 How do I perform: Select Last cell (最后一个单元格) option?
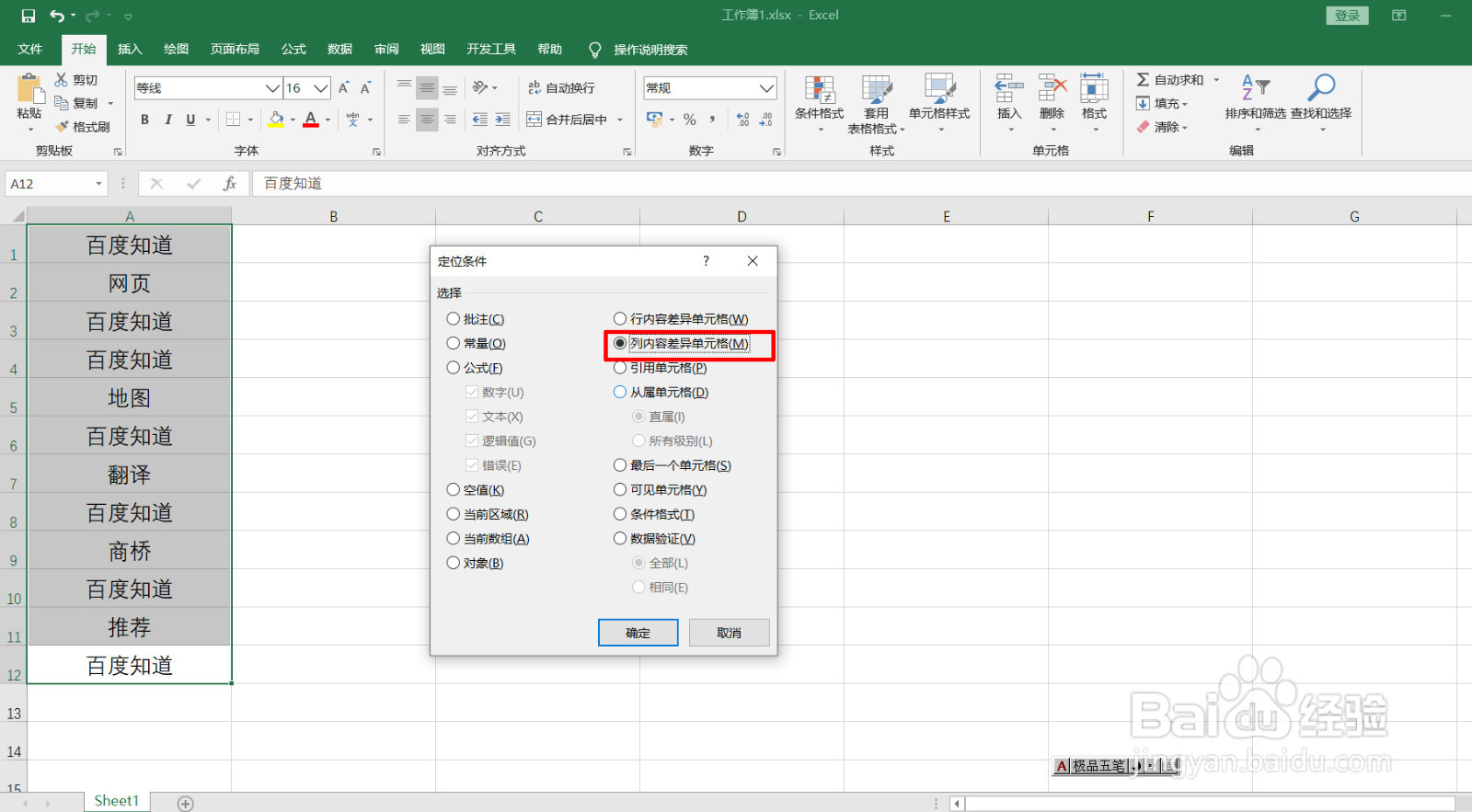[620, 465]
